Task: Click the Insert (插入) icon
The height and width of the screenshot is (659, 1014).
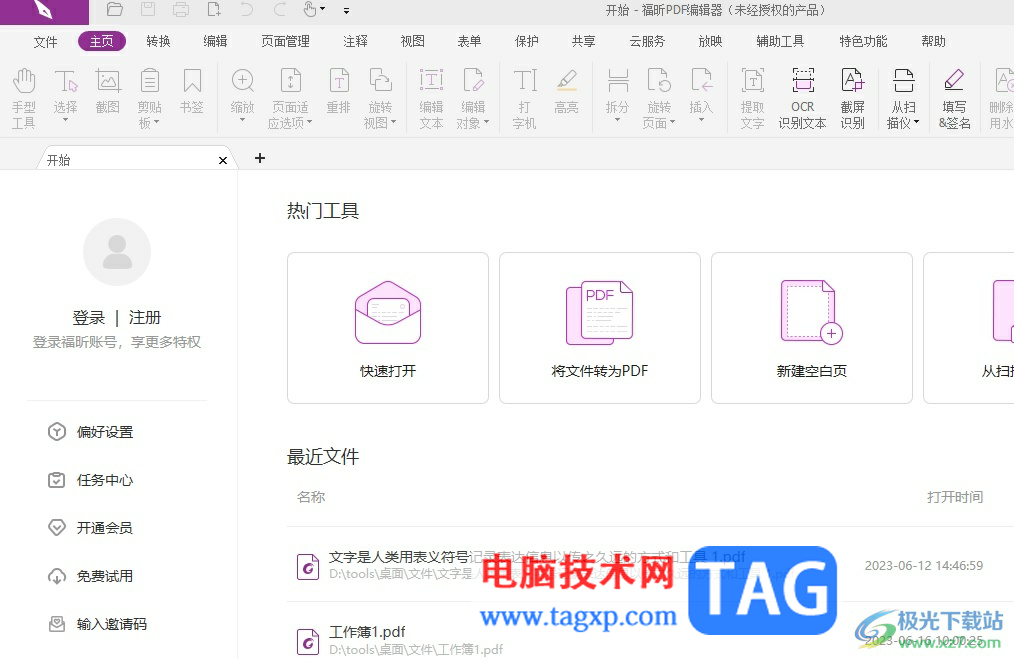Action: click(x=701, y=82)
